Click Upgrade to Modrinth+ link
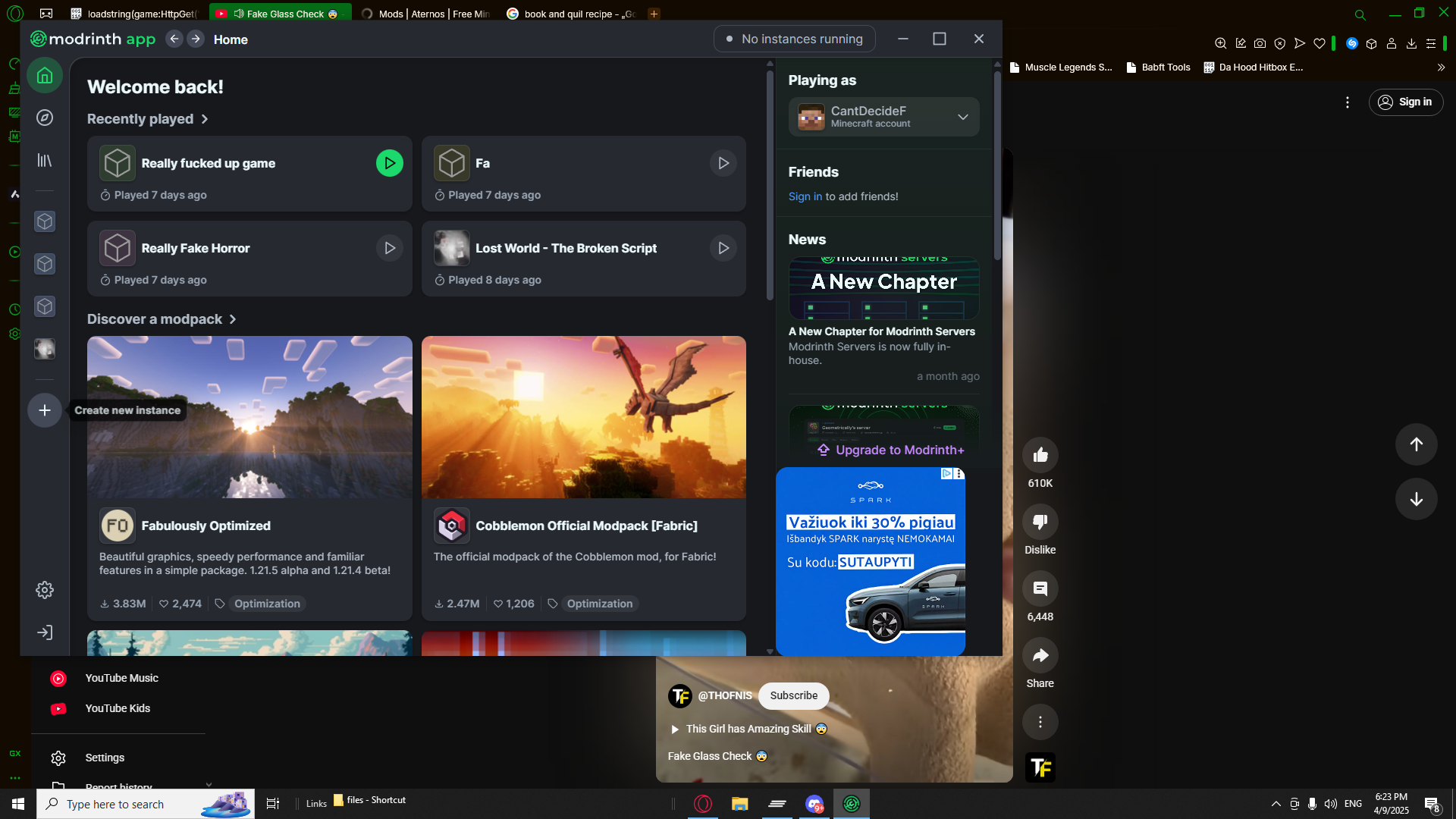This screenshot has width=1456, height=819. click(x=891, y=450)
